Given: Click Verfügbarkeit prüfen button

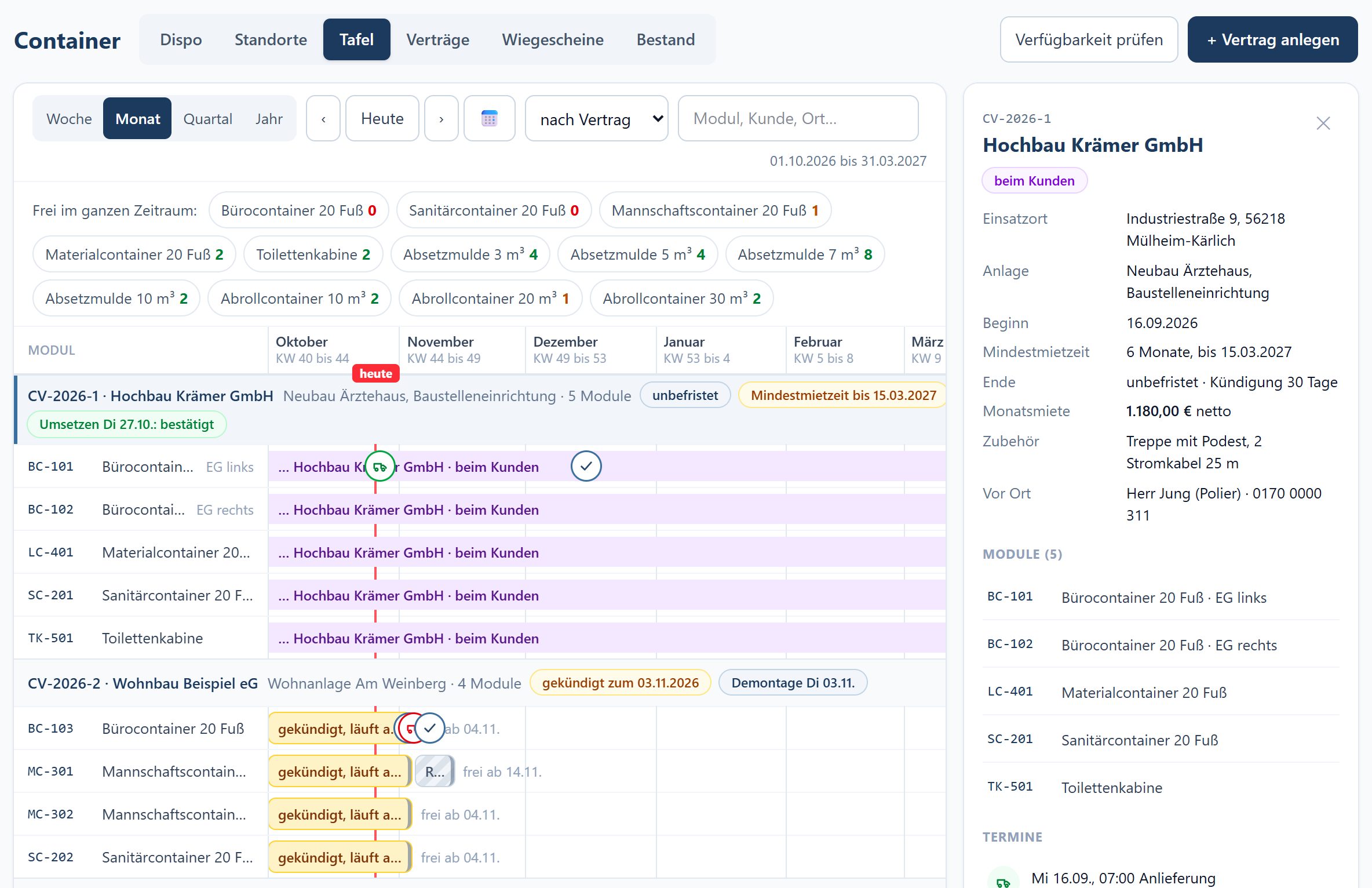Looking at the screenshot, I should point(1089,39).
